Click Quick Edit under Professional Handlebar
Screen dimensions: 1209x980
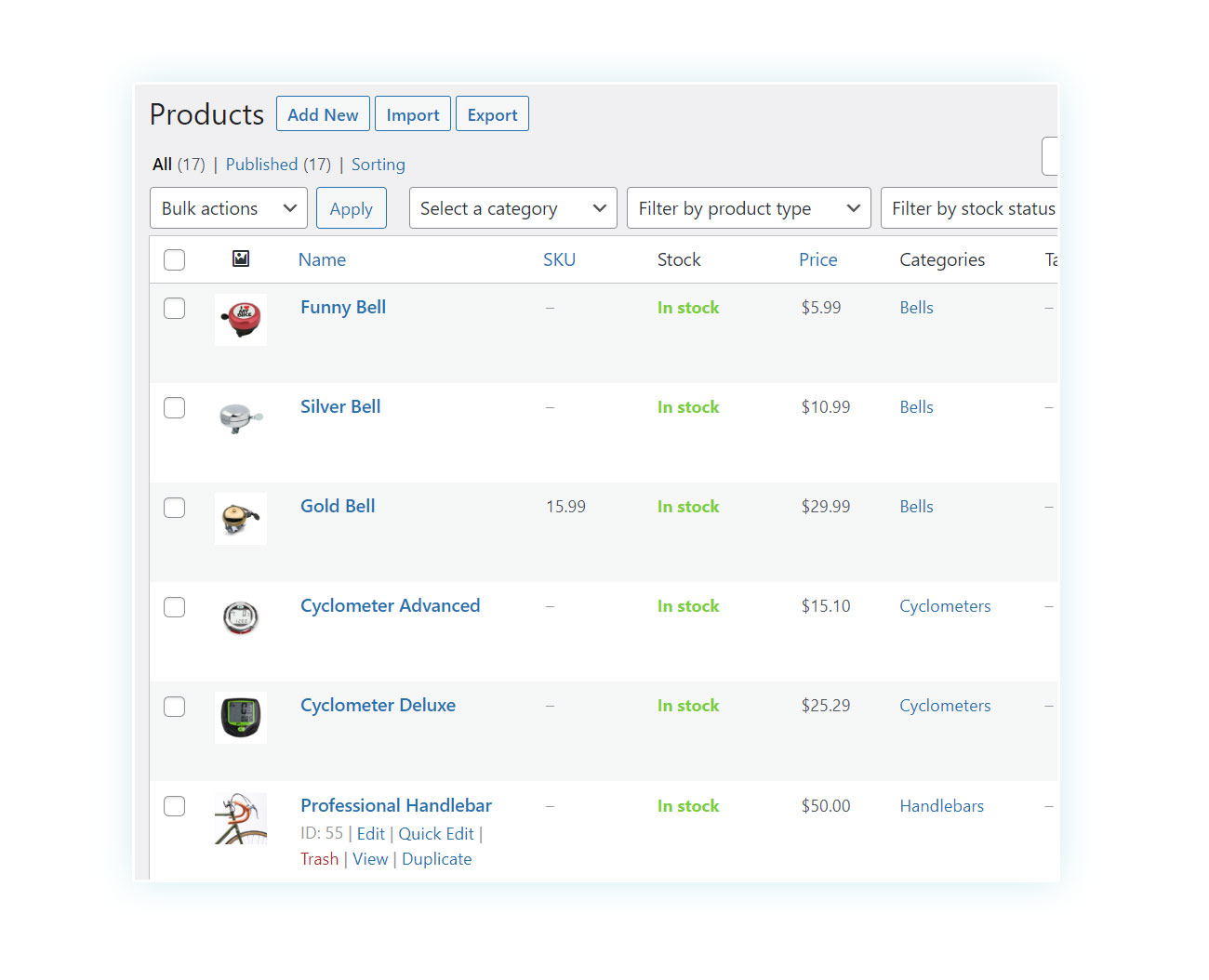[x=436, y=834]
